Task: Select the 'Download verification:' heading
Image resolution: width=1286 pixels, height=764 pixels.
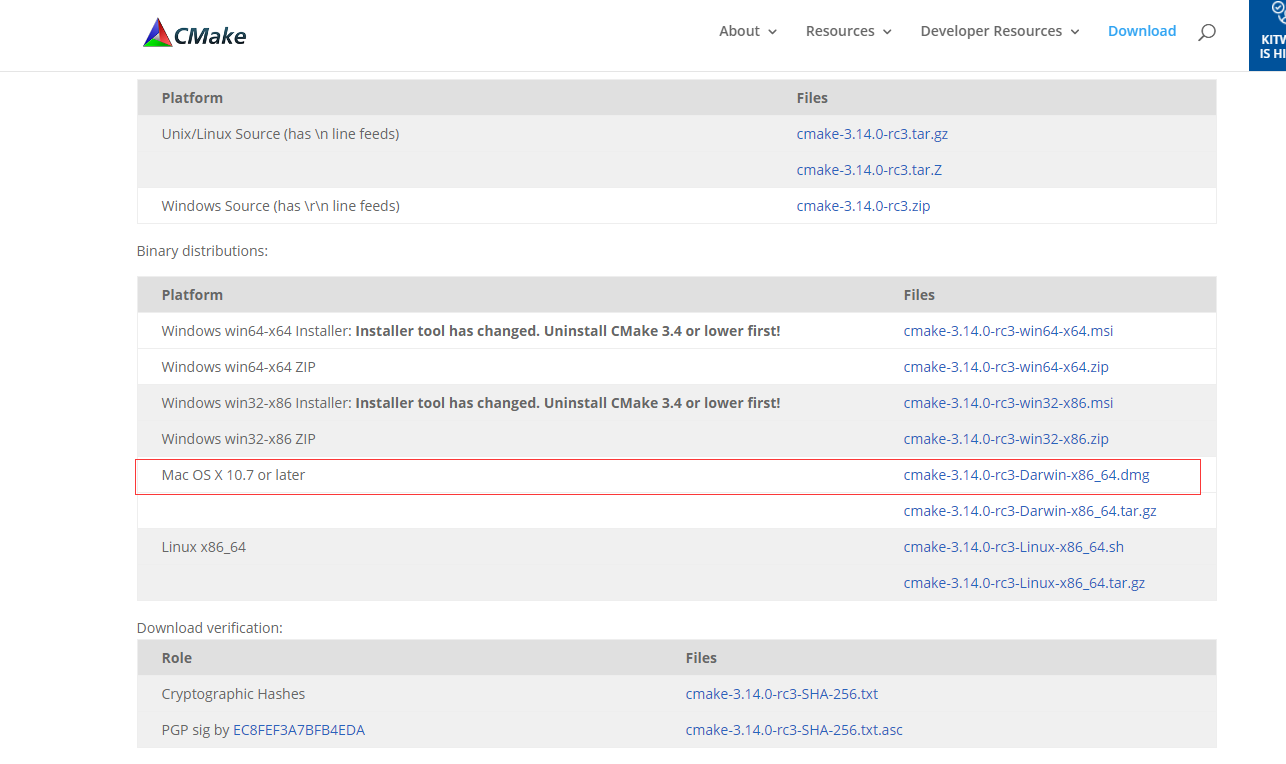Action: [210, 628]
